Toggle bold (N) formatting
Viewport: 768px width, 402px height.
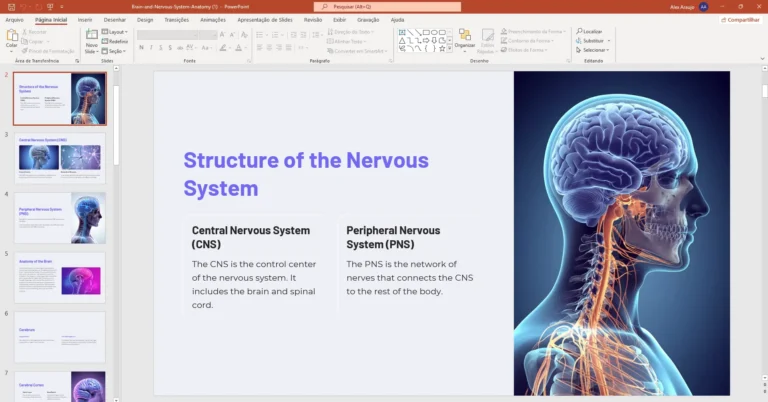pos(141,47)
